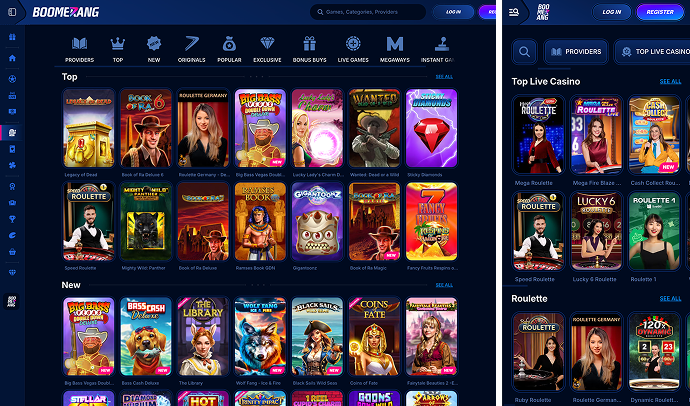
Task: Open the PROVIDERS pill in mobile view
Action: click(576, 51)
